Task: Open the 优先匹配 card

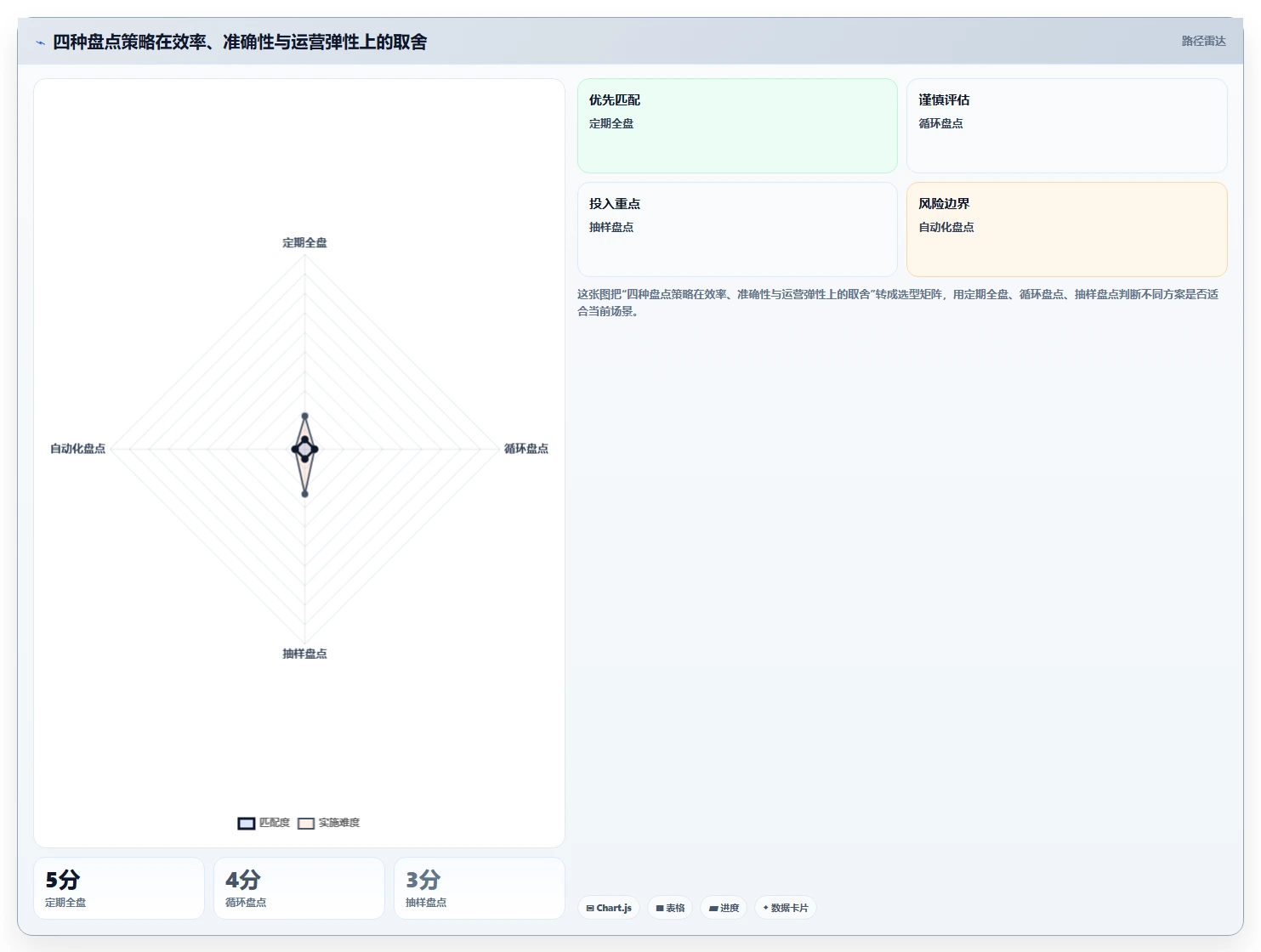Action: click(x=737, y=126)
